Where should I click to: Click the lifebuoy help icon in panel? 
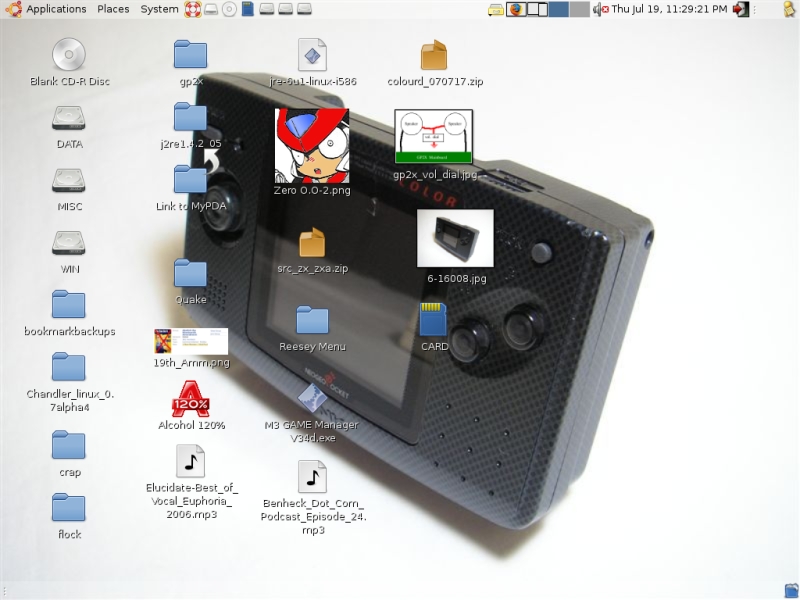(193, 9)
